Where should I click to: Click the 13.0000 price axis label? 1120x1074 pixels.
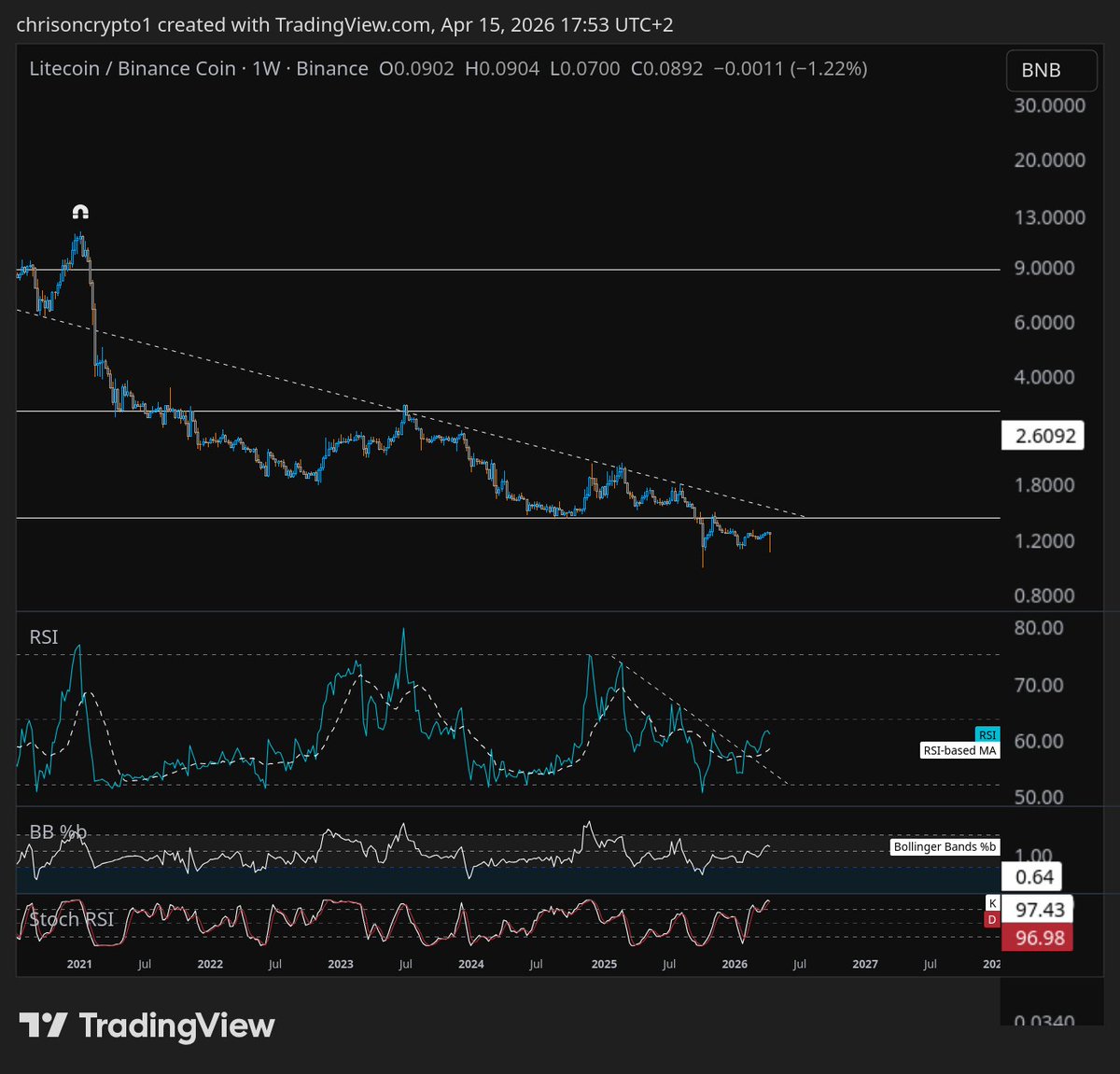[1050, 217]
